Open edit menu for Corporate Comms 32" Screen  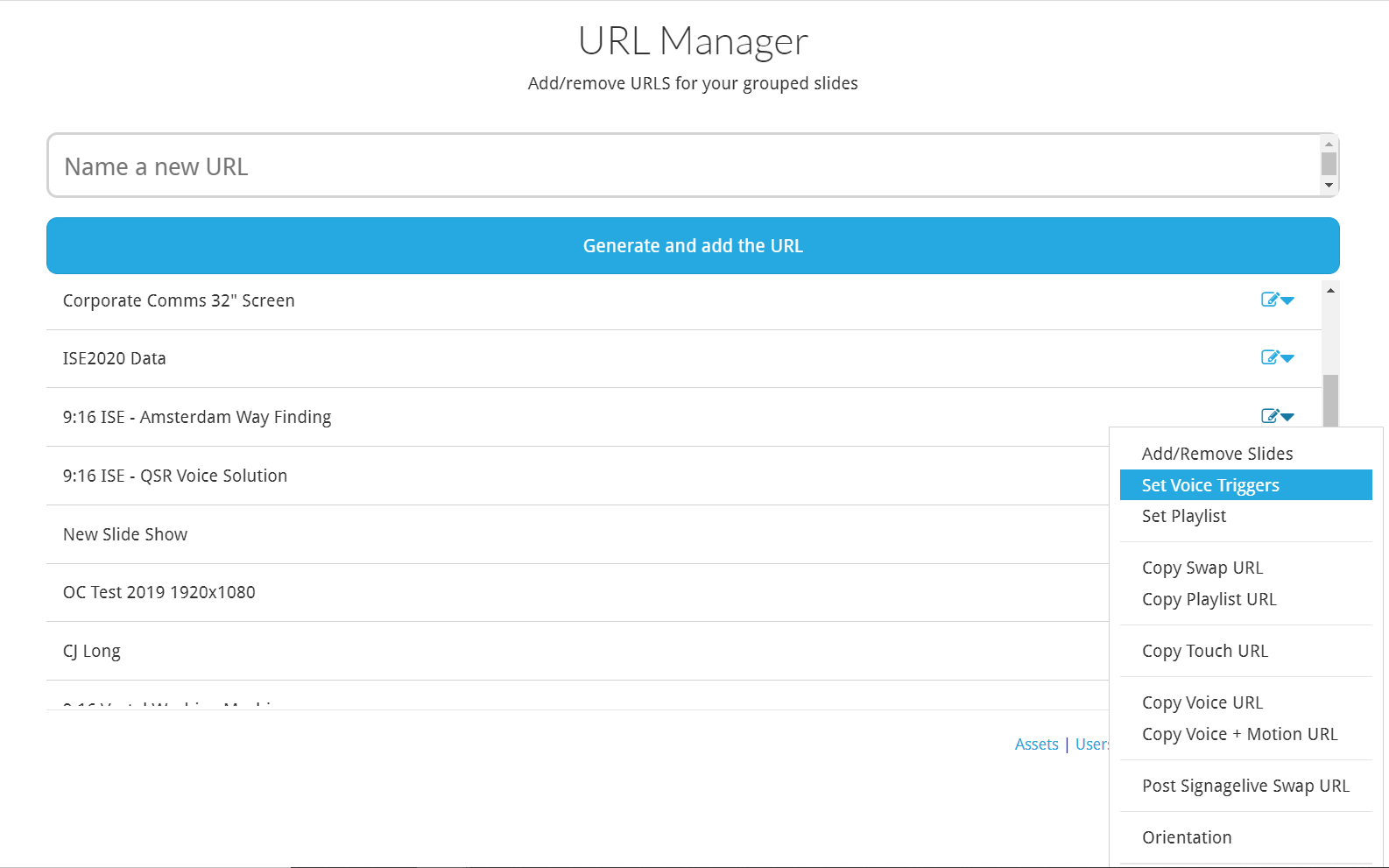[x=1277, y=300]
